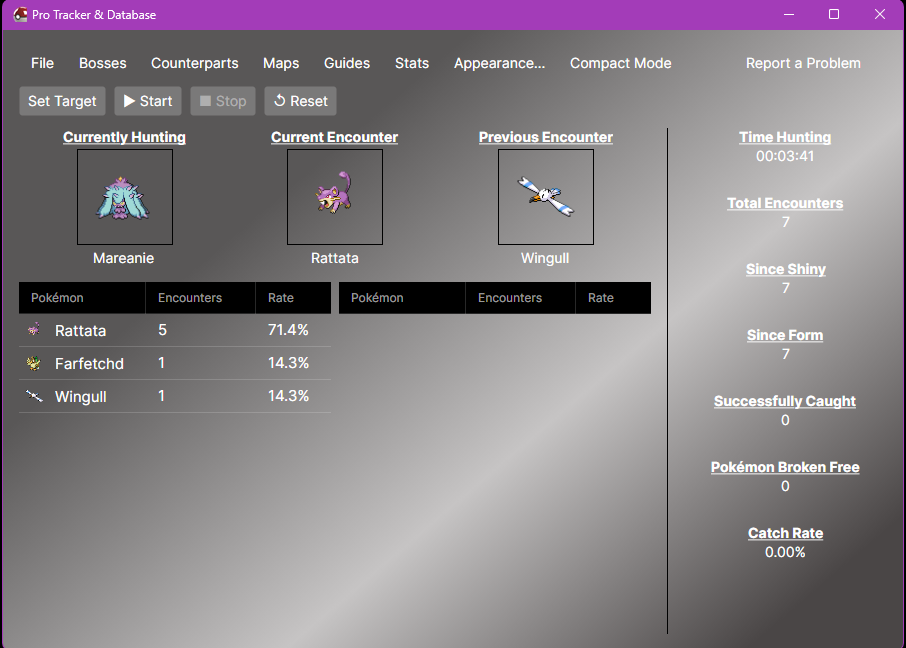Maximize the Pro Tracker window
Screen dimensions: 906x648
point(834,14)
